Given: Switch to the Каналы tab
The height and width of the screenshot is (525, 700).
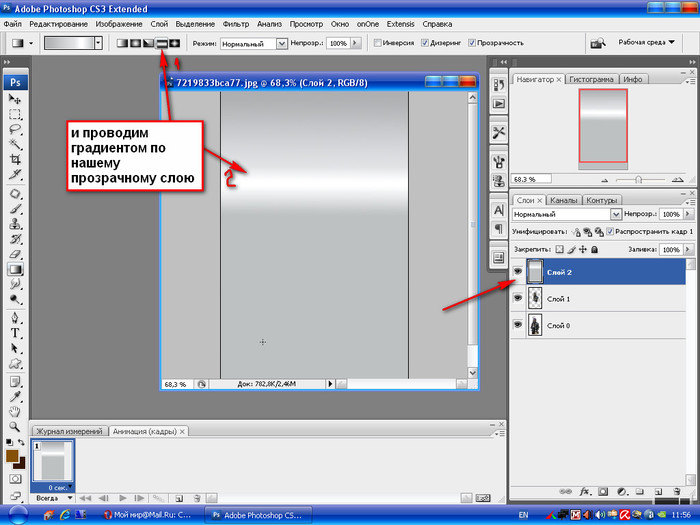Looking at the screenshot, I should pos(563,200).
